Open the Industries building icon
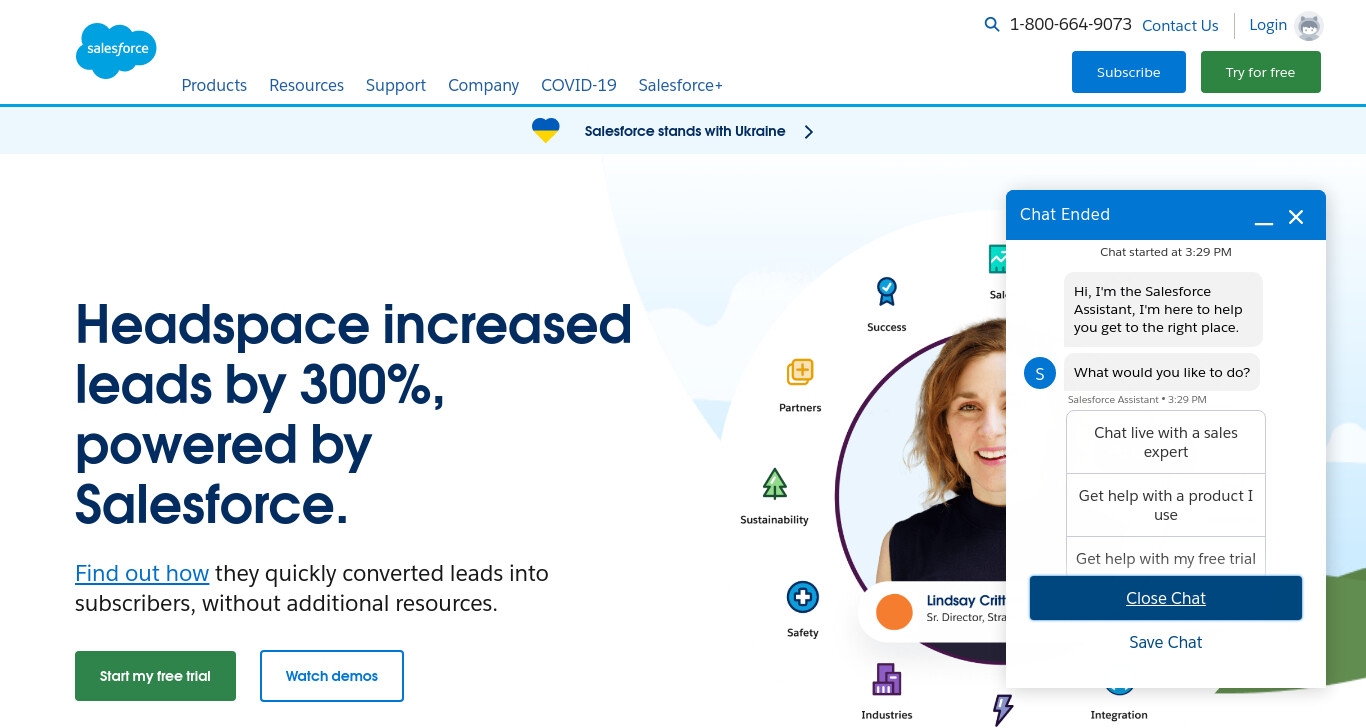Viewport: 1366px width, 728px height. coord(887,680)
